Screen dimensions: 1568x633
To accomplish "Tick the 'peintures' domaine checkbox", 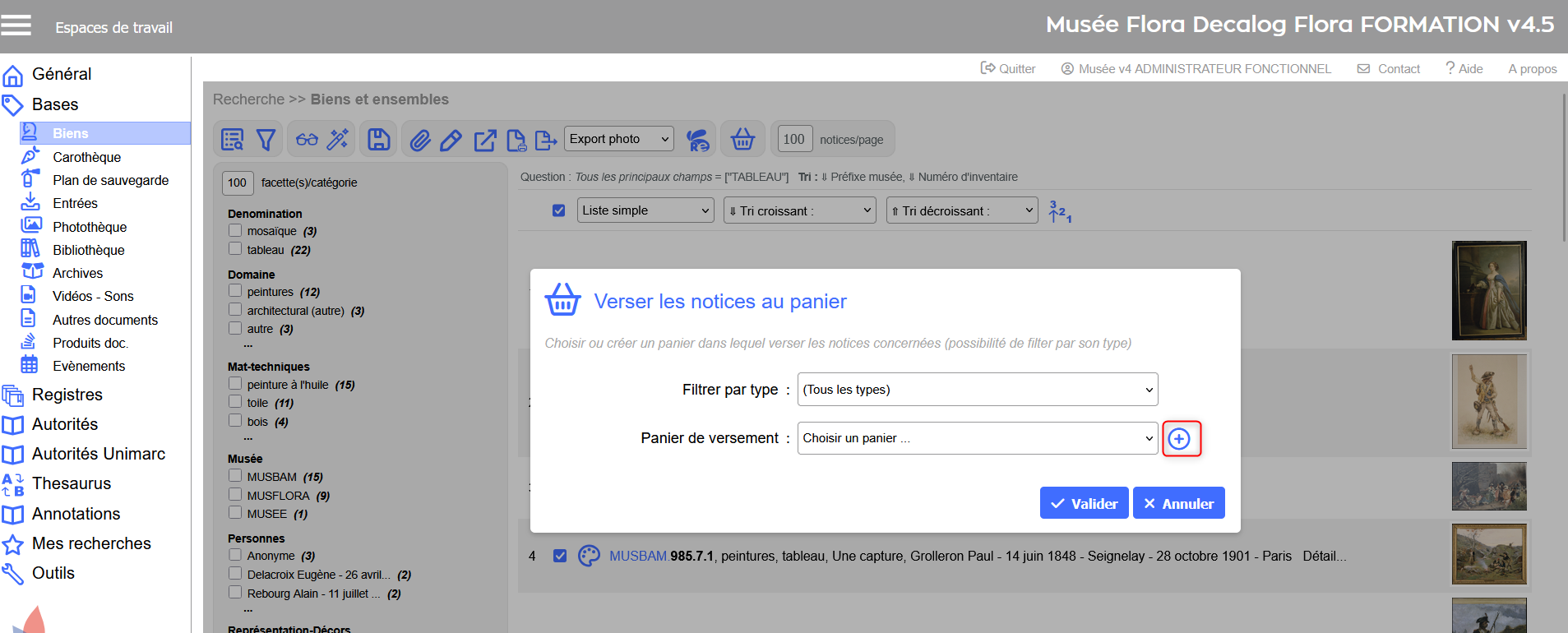I will tap(235, 291).
